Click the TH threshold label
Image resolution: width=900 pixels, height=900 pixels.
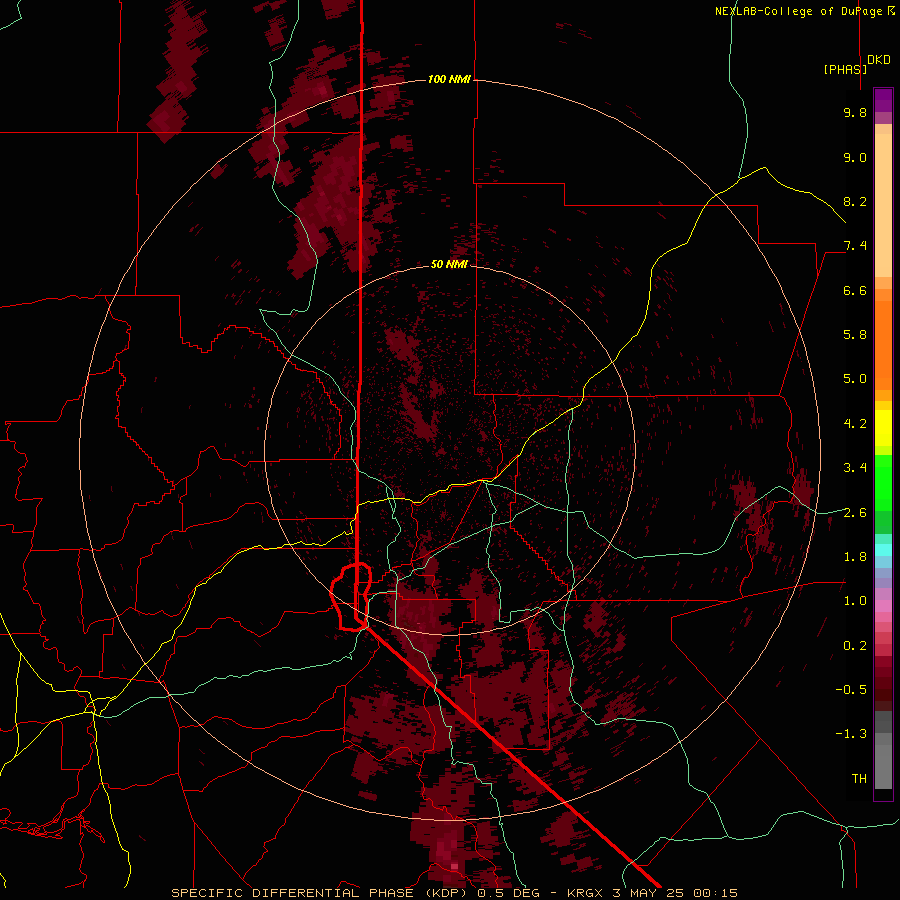(859, 779)
